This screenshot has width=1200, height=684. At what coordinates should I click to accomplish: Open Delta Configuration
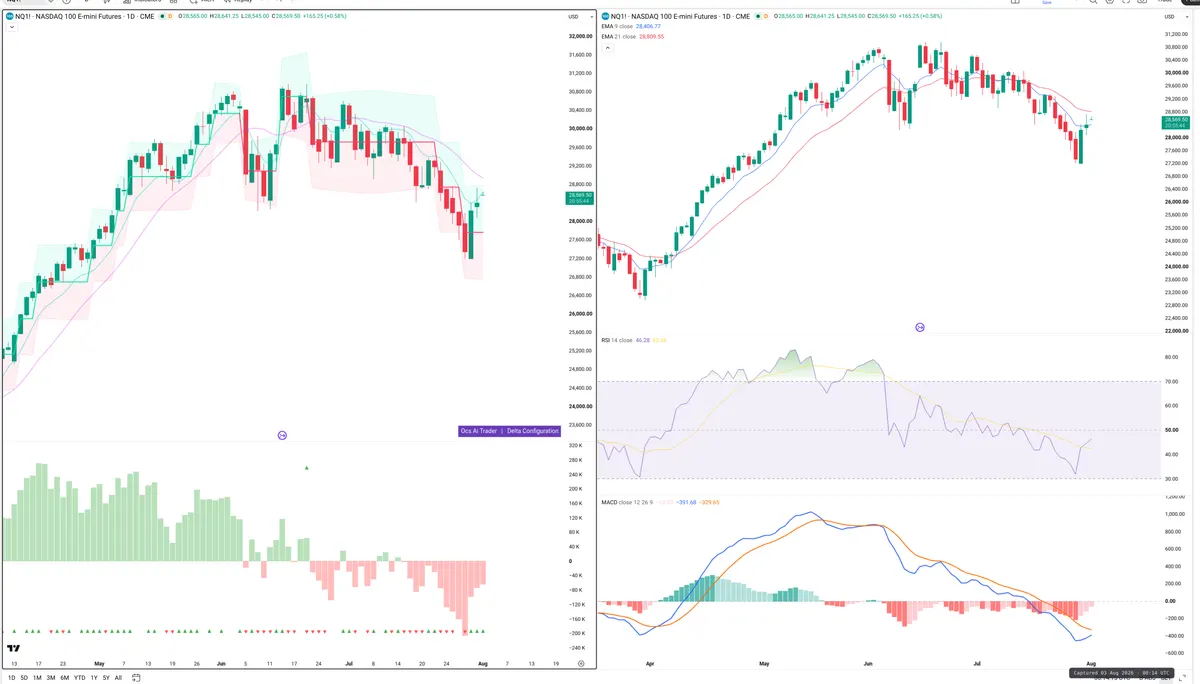tap(532, 431)
